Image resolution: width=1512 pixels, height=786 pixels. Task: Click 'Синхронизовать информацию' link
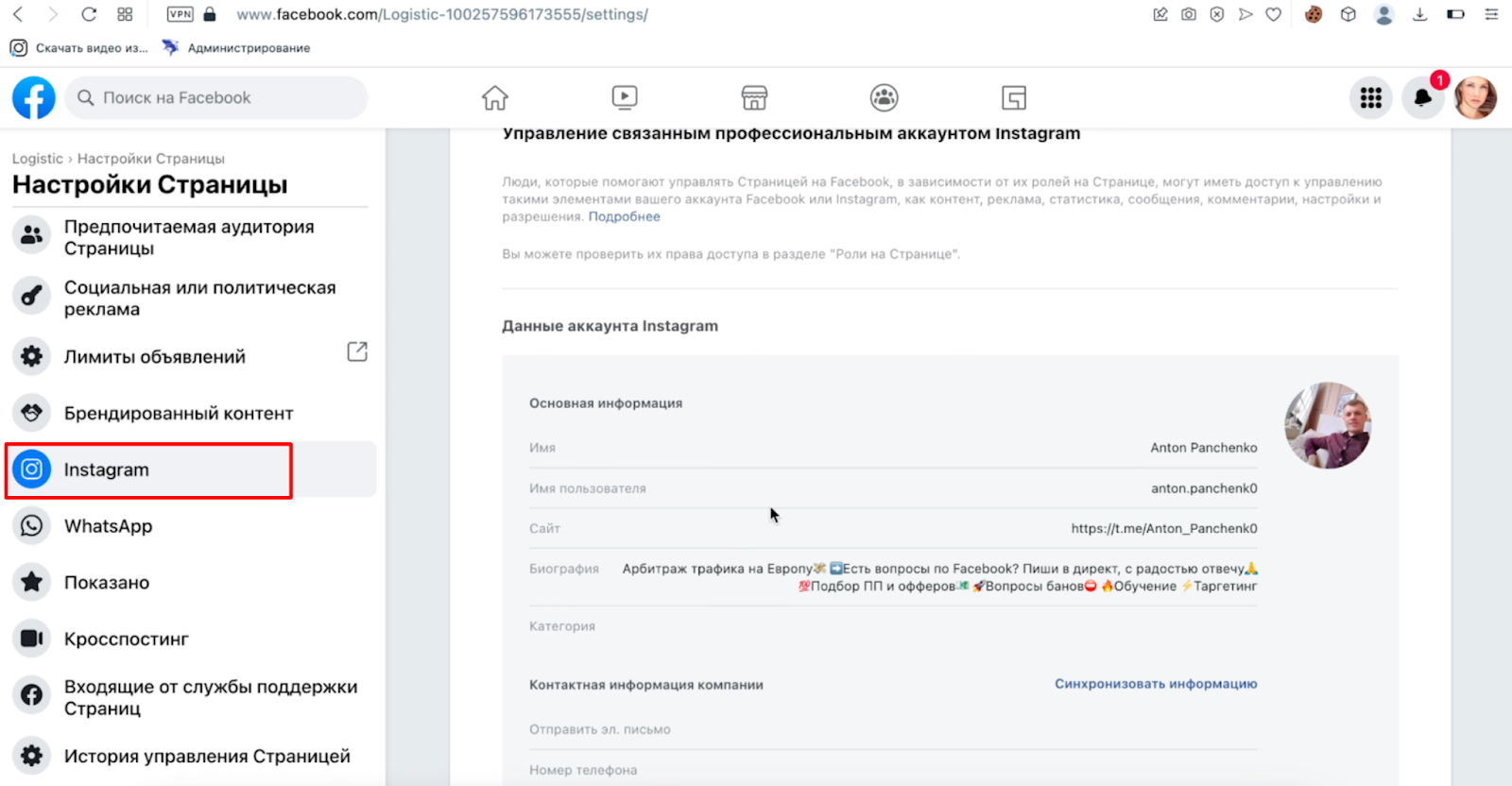[1156, 684]
